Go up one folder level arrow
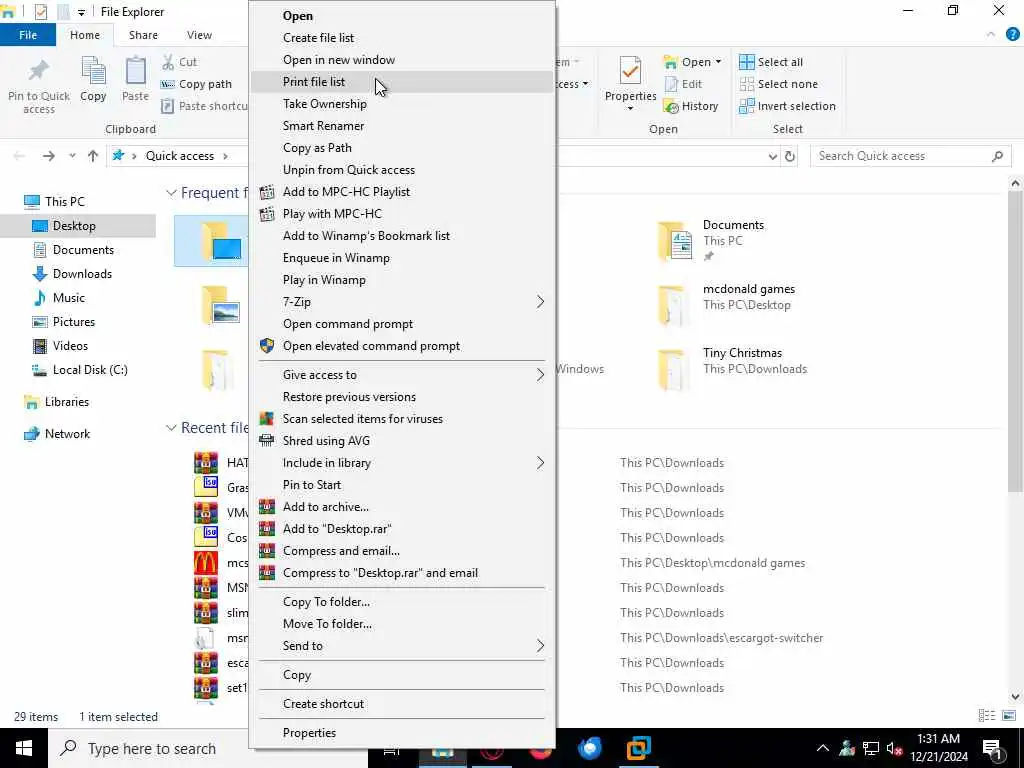 [93, 156]
